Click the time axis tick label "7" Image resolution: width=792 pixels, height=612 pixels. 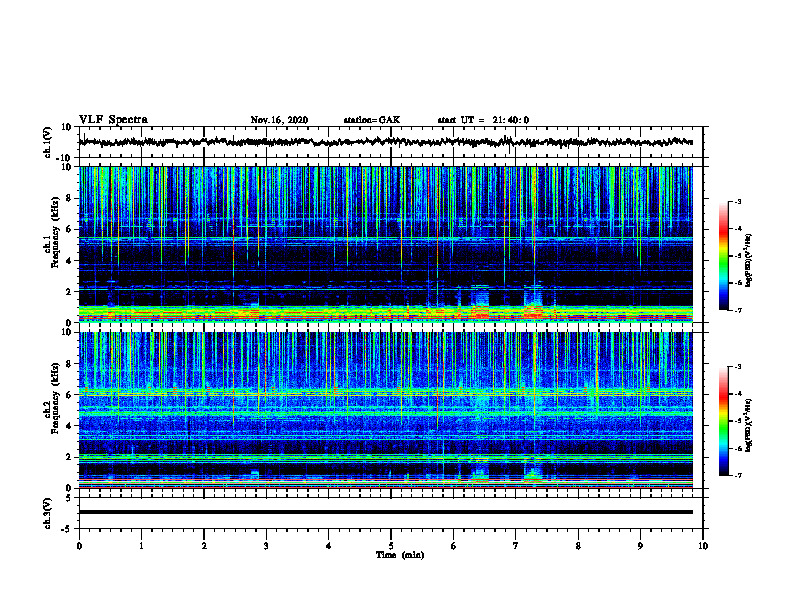(516, 546)
